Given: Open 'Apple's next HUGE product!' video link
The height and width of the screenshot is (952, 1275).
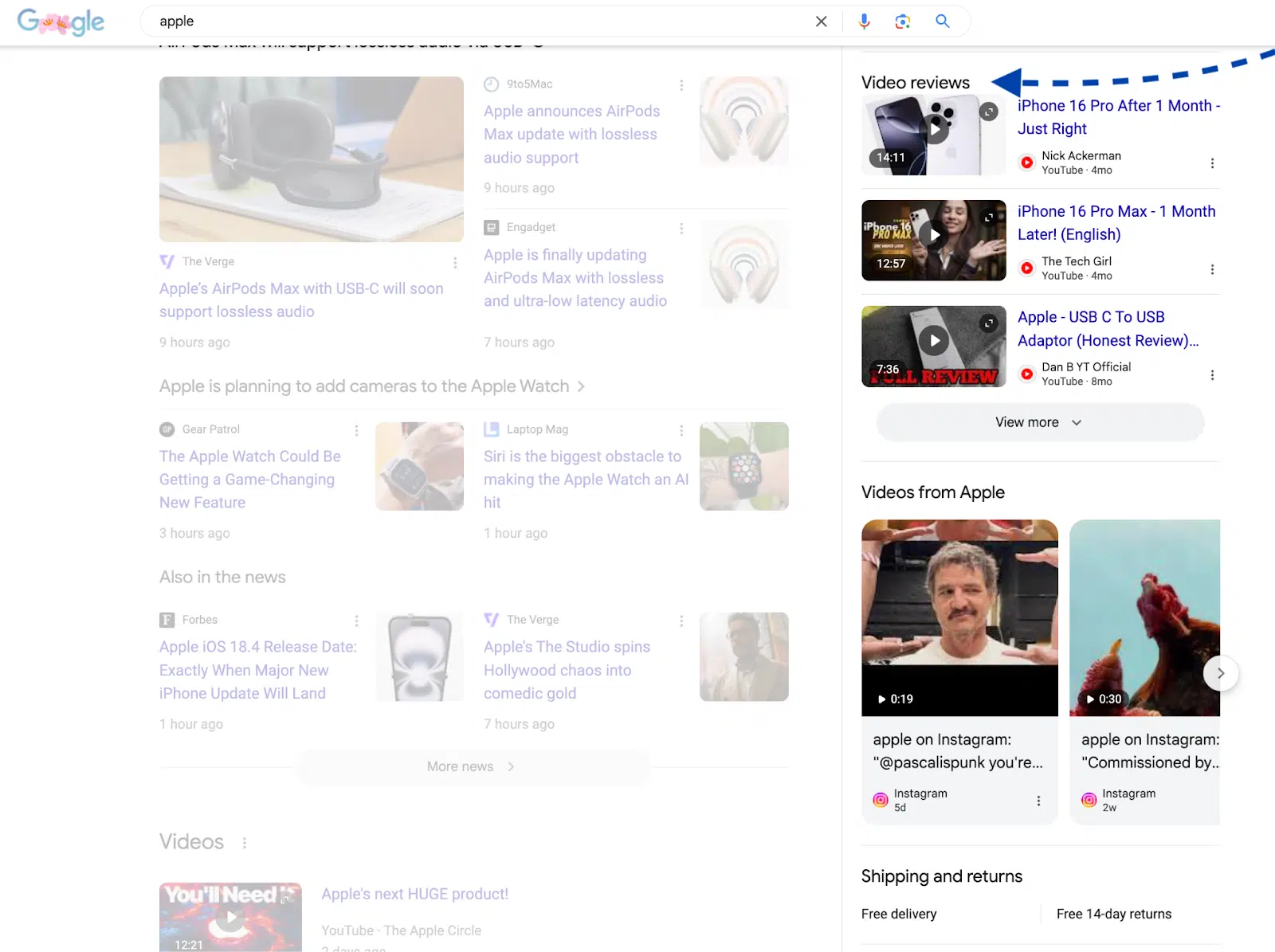Looking at the screenshot, I should [414, 894].
